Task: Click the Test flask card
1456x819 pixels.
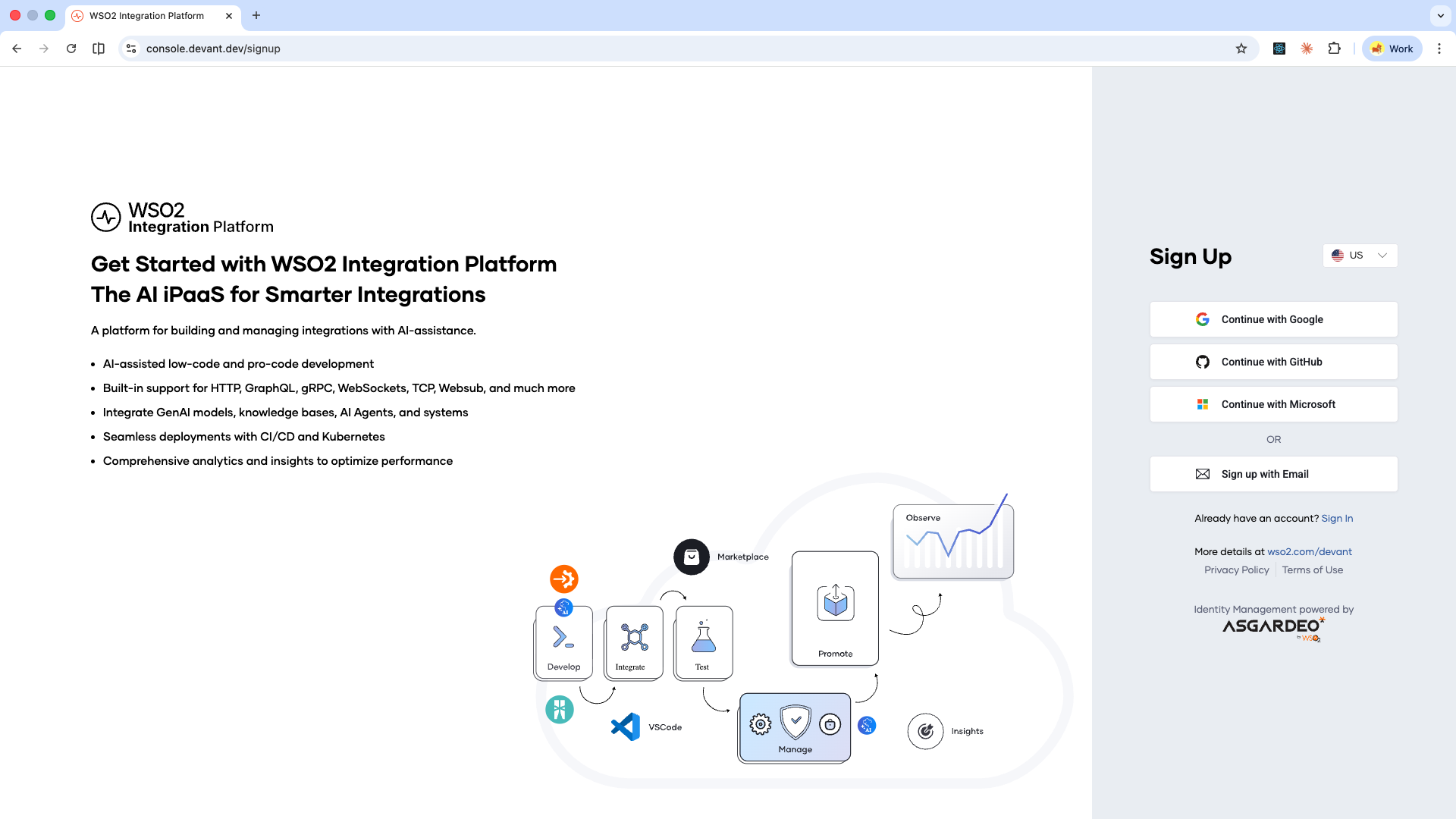Action: pos(704,642)
